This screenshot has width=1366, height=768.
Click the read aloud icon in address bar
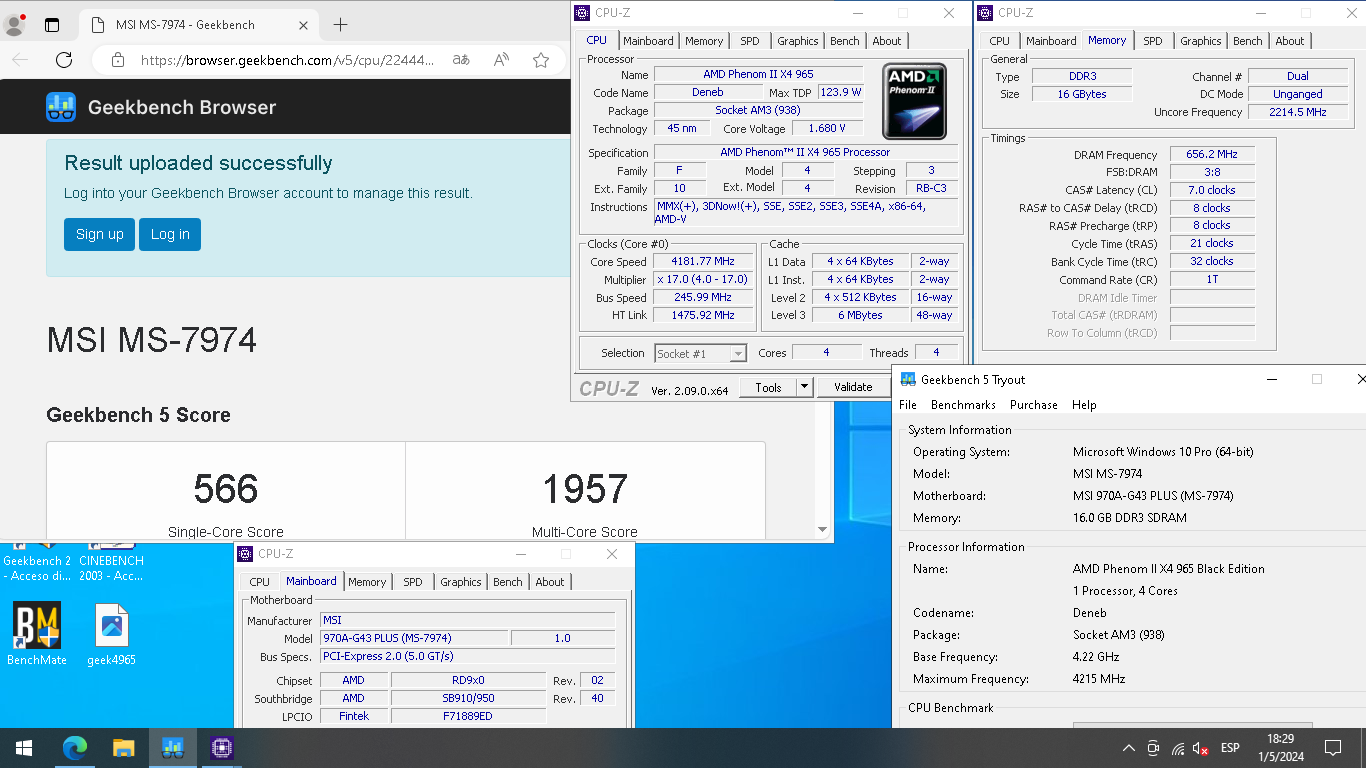pos(502,60)
